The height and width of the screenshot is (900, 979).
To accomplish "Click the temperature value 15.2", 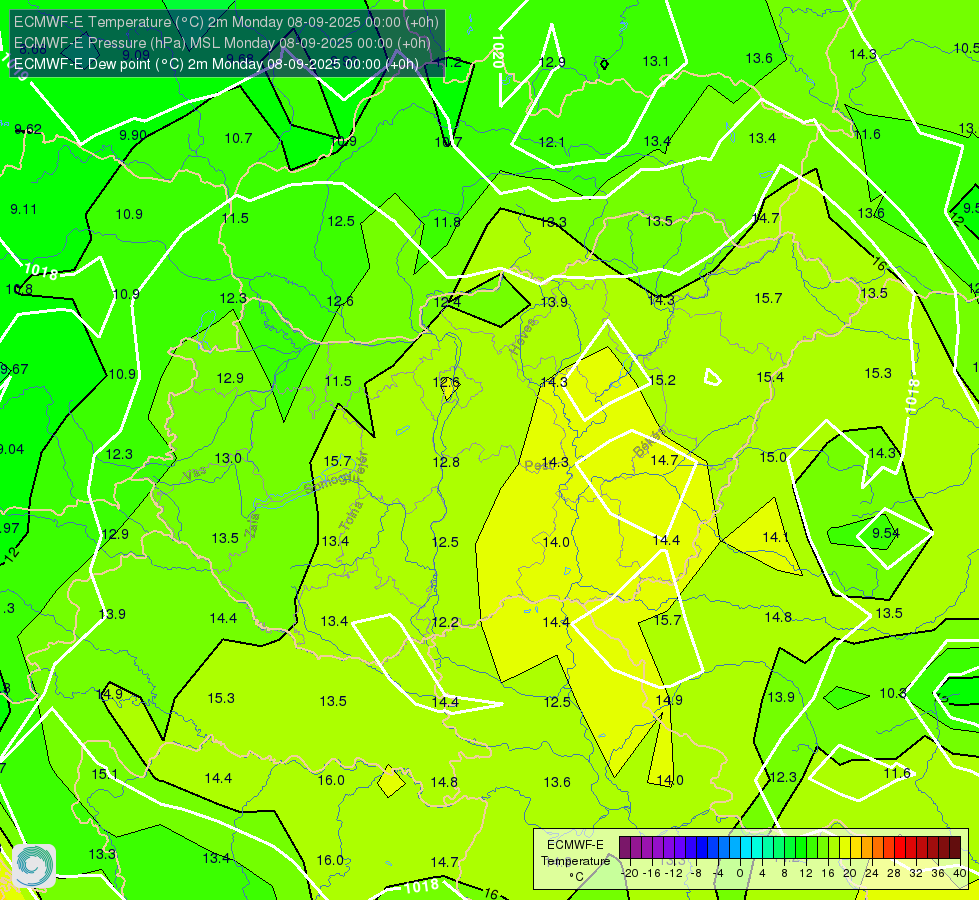I will click(662, 380).
